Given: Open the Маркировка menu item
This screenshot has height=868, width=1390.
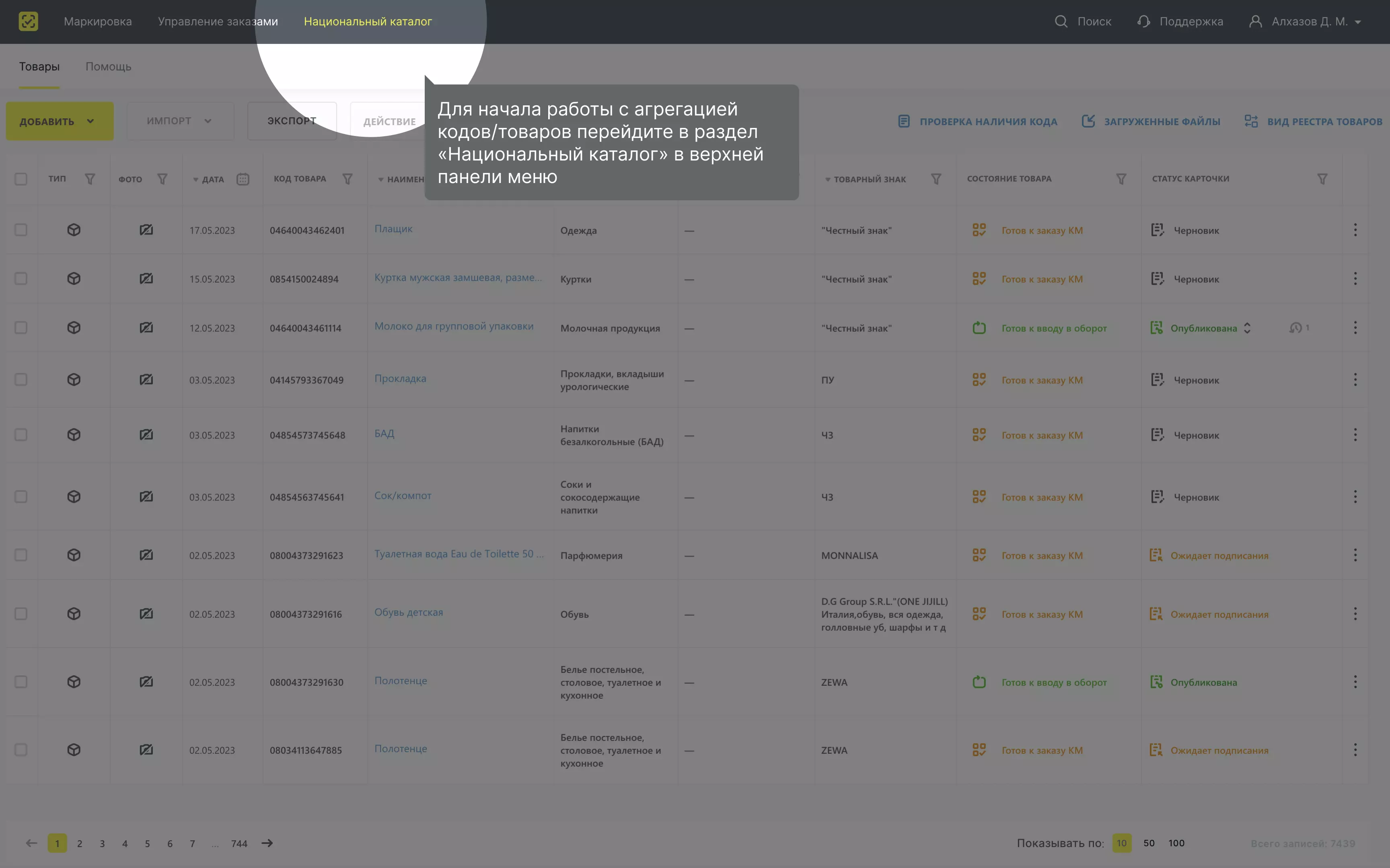Looking at the screenshot, I should [98, 22].
